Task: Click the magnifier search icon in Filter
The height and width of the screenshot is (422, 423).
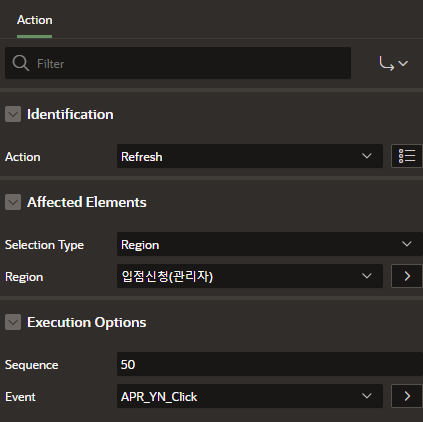Action: [21, 63]
